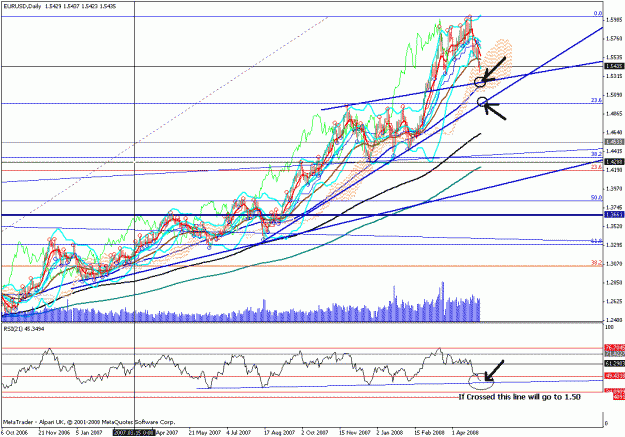Click the 1.3520 price axis label

click(x=614, y=226)
